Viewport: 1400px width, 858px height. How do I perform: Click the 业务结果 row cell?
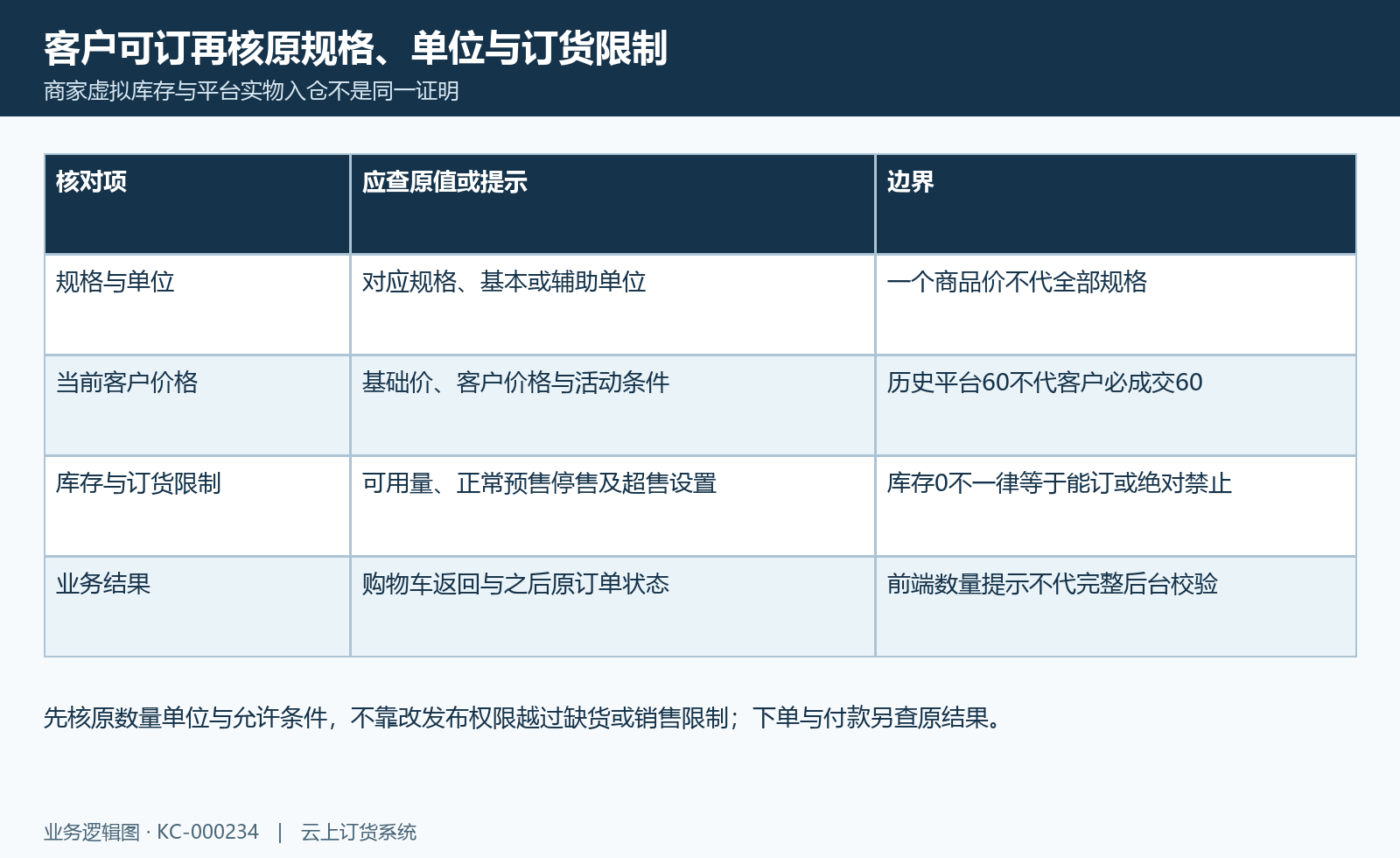(x=198, y=607)
